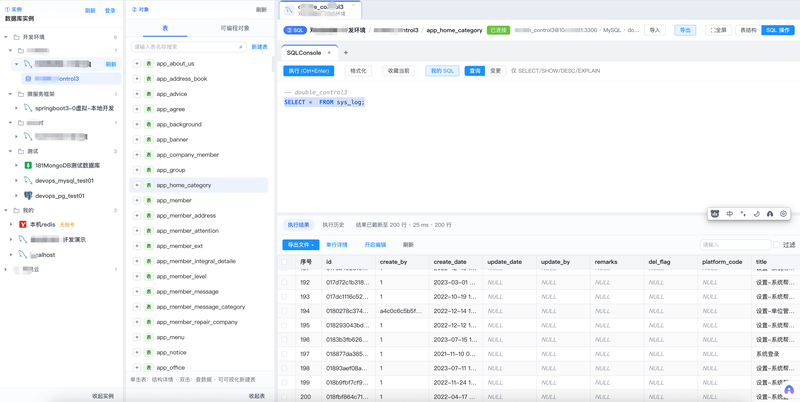
Task: Click the MySQL icon beside springboot3-0虚拟-本地开发
Action: click(29, 108)
